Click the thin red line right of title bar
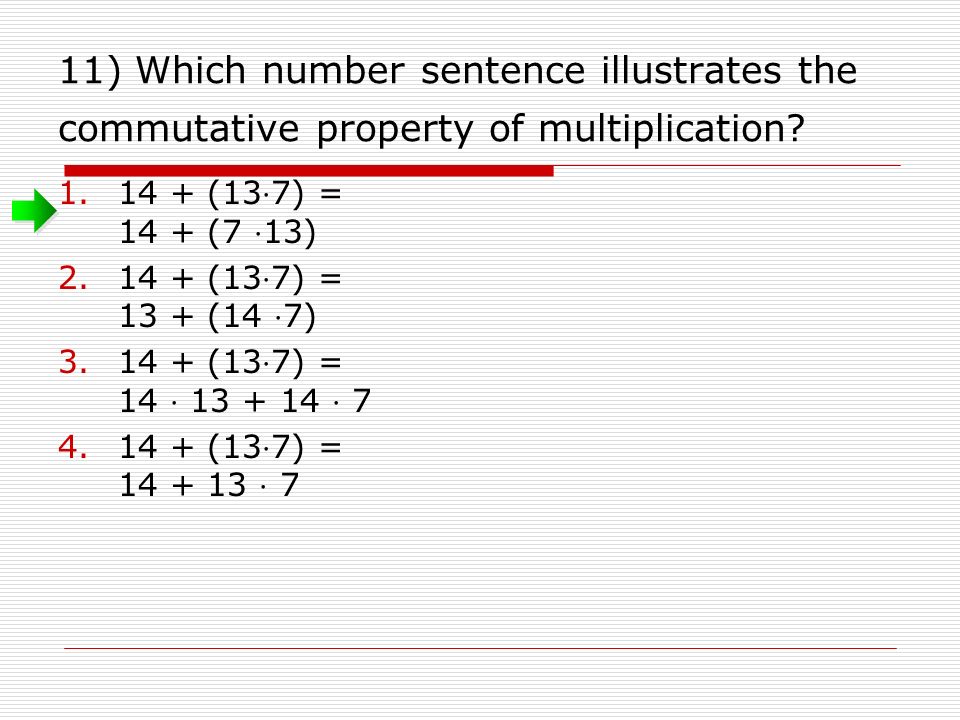This screenshot has height=720, width=960. [727, 165]
